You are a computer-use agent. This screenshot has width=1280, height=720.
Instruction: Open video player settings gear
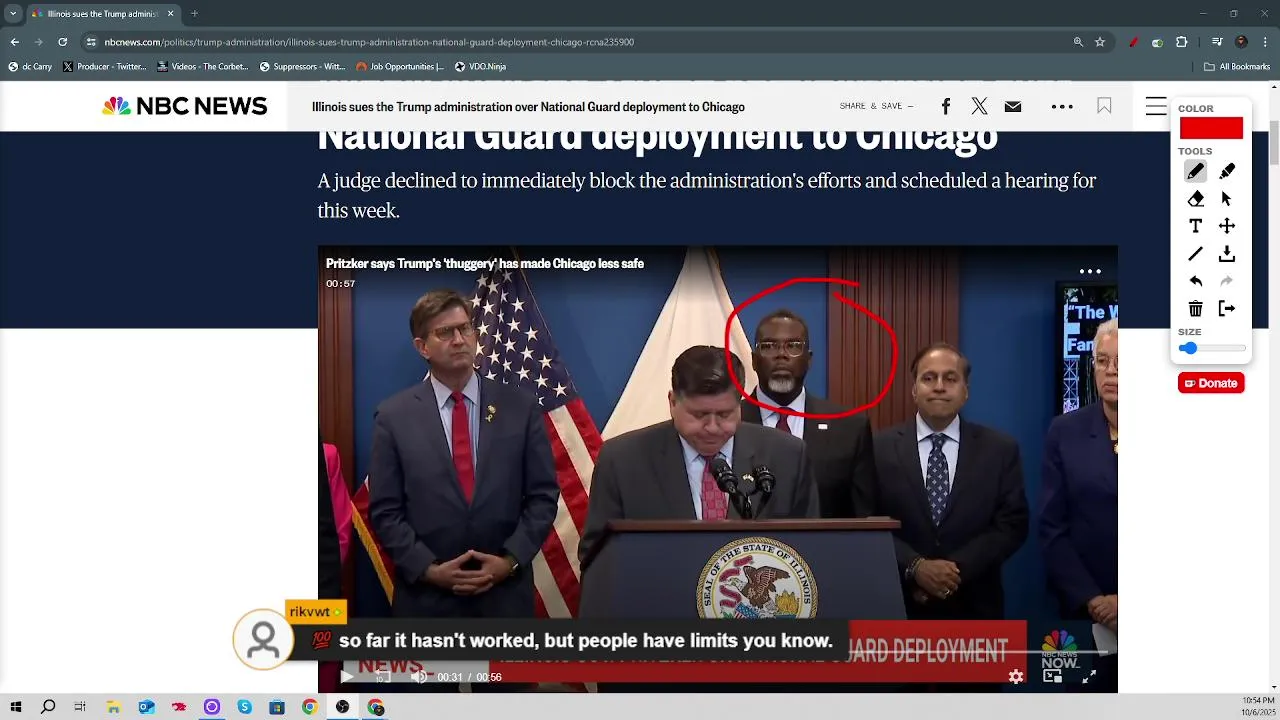tap(1016, 677)
